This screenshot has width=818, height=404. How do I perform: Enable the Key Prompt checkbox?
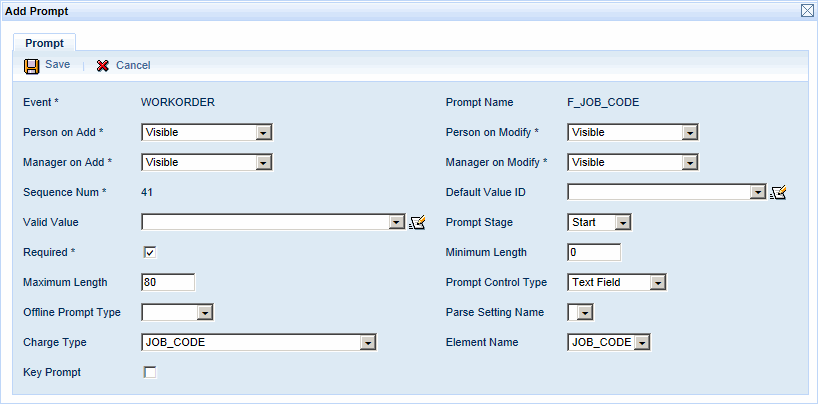pos(150,372)
